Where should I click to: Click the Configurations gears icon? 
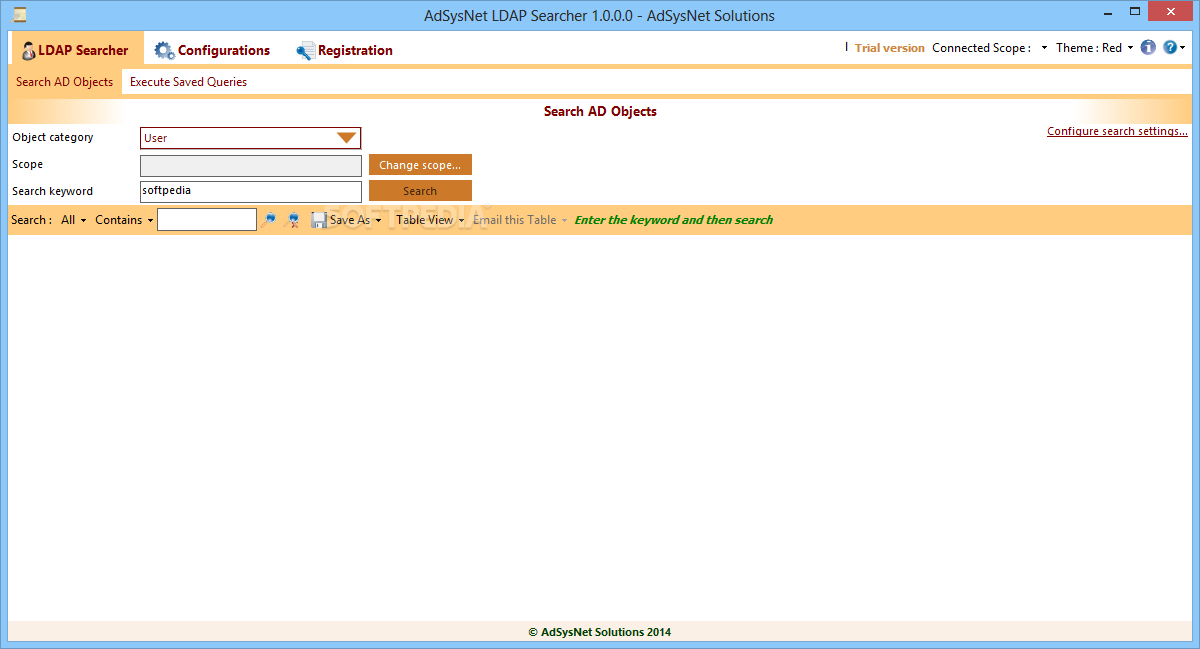[x=164, y=50]
